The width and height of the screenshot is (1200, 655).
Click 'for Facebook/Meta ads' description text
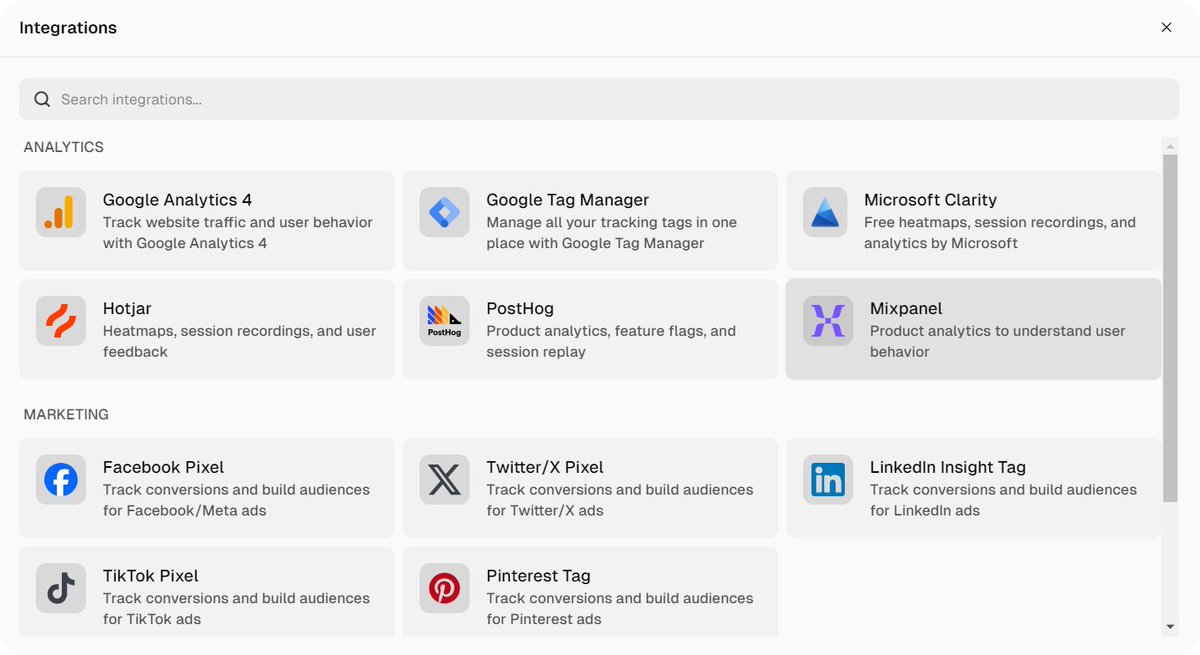pos(185,511)
